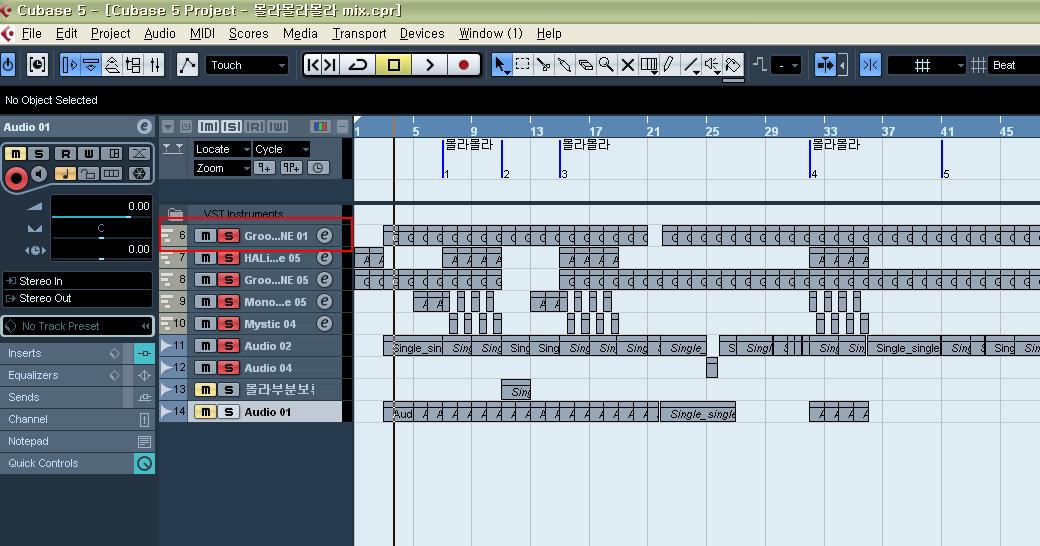The image size is (1040, 546).
Task: Open the Audio 01 inspector edit button
Action: pos(144,127)
